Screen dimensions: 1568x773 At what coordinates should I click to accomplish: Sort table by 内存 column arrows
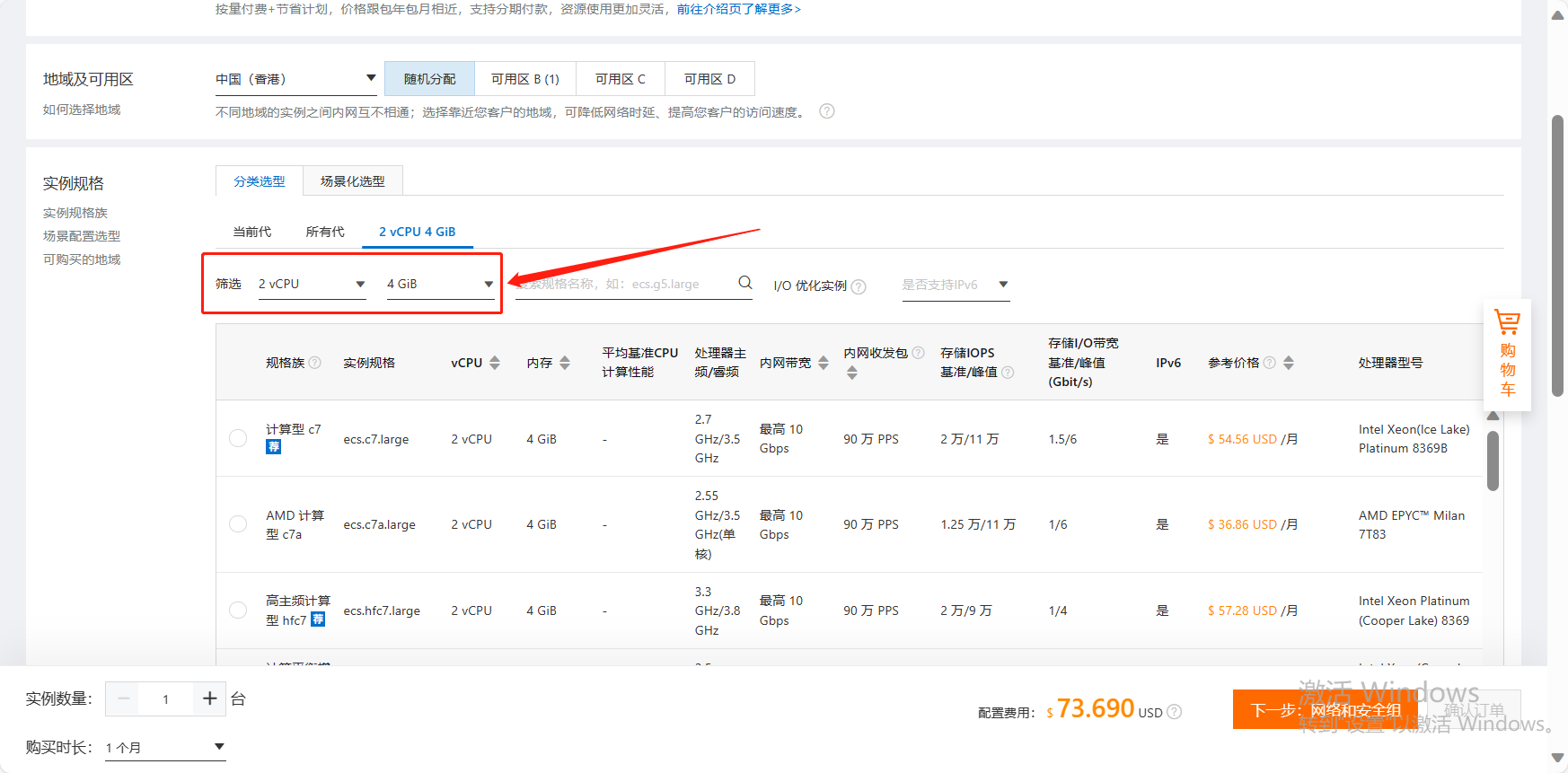[565, 363]
